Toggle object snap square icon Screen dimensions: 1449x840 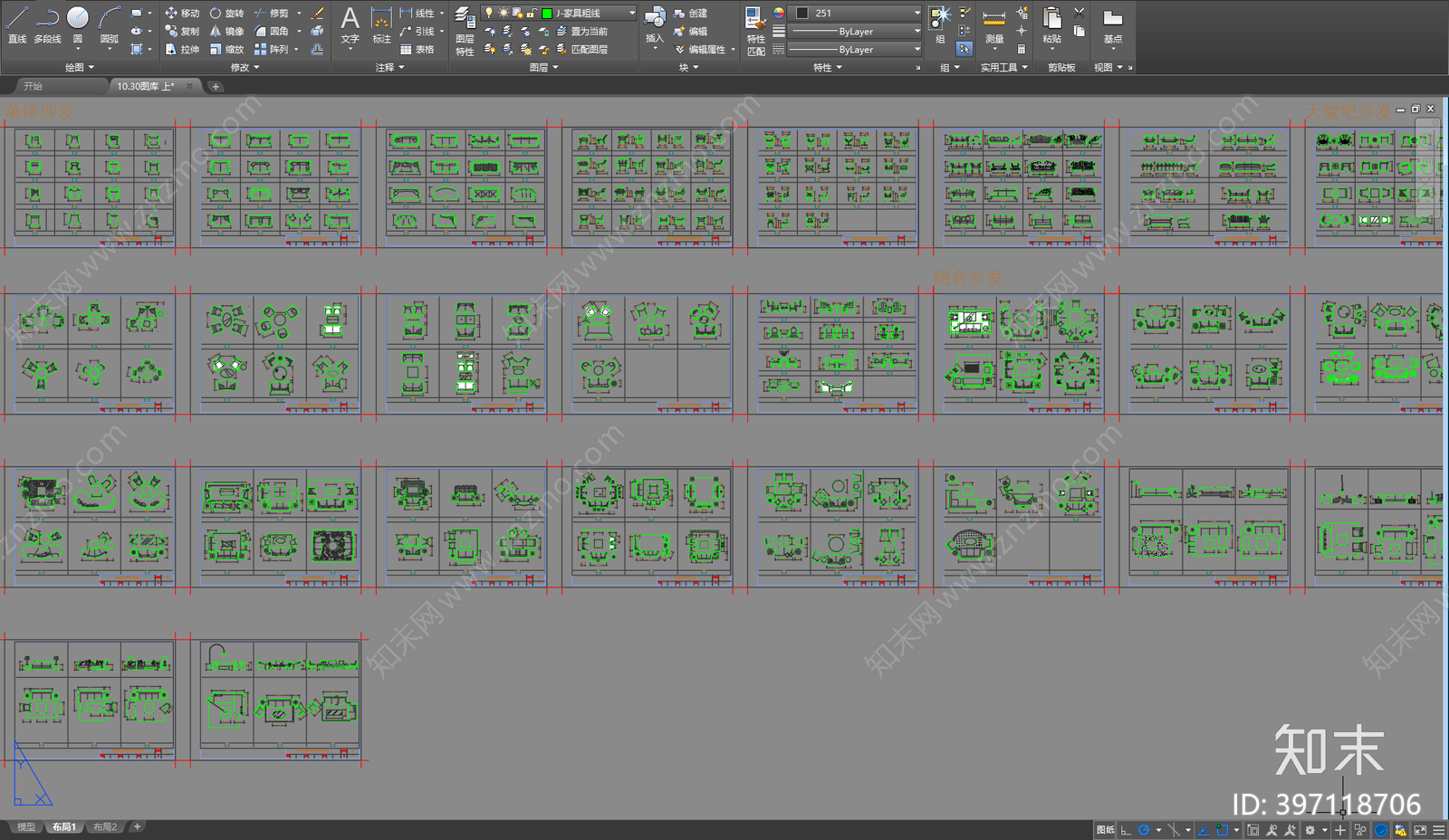click(x=1223, y=830)
